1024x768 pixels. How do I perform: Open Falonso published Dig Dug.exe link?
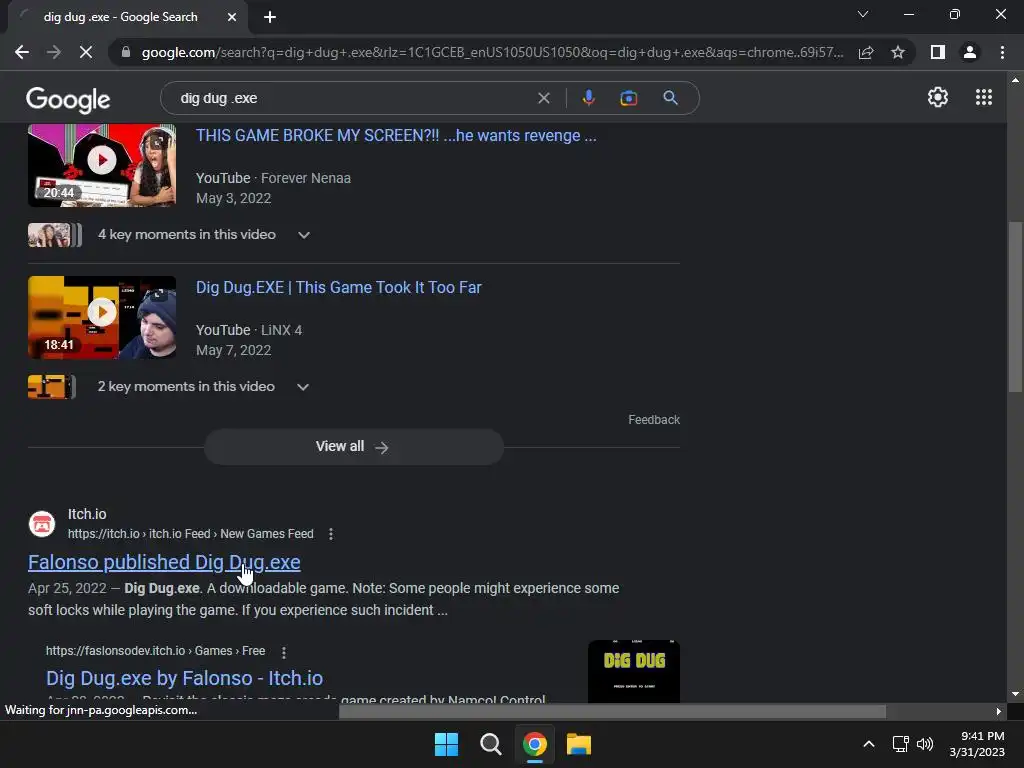coord(164,562)
